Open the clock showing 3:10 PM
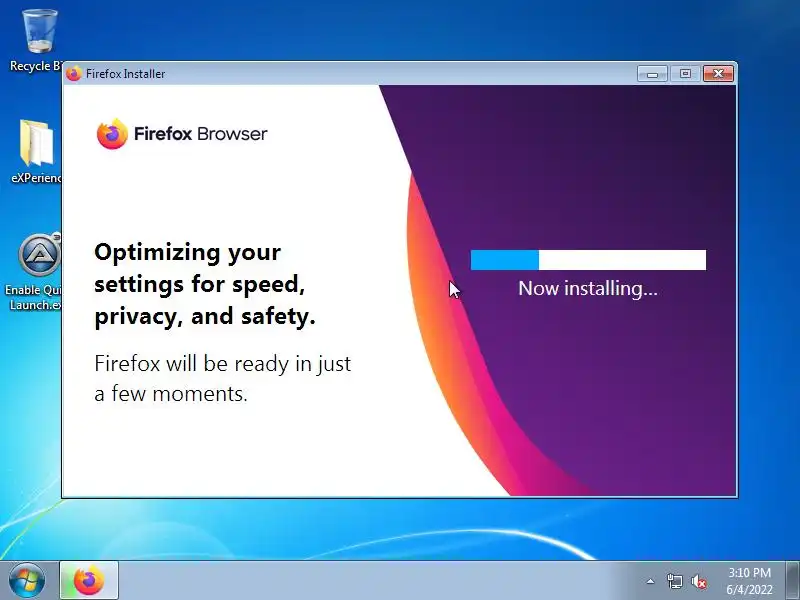The image size is (800, 600). (x=749, y=572)
